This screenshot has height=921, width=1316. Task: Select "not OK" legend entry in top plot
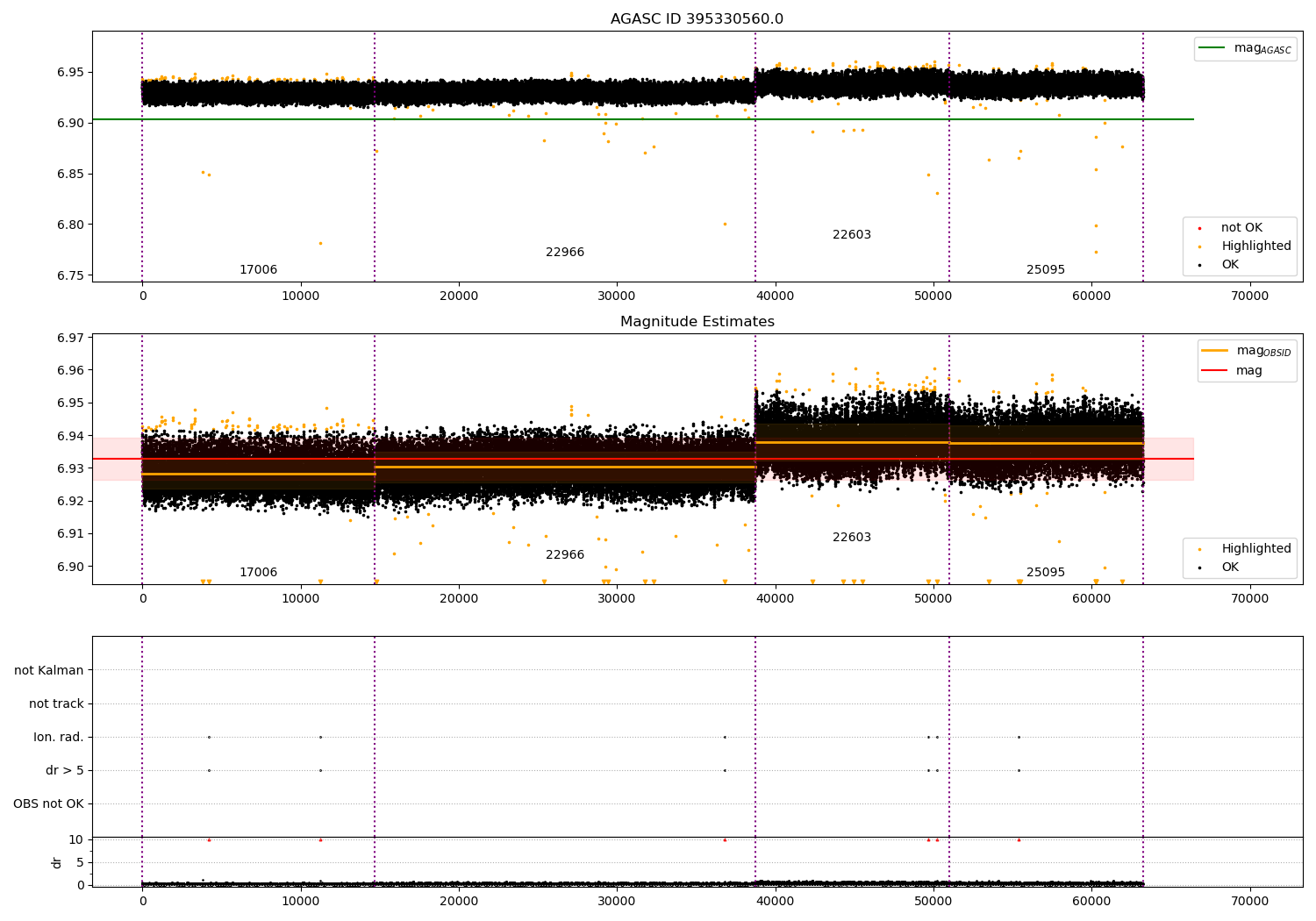(x=1241, y=228)
